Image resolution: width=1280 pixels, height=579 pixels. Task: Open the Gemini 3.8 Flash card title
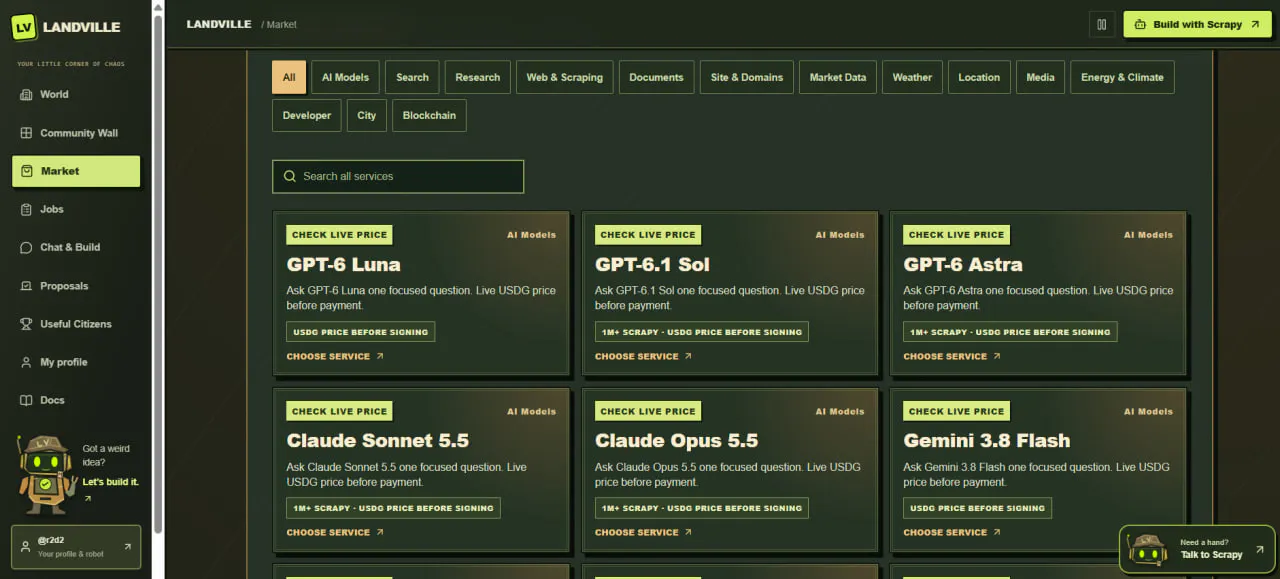pyautogui.click(x=987, y=441)
